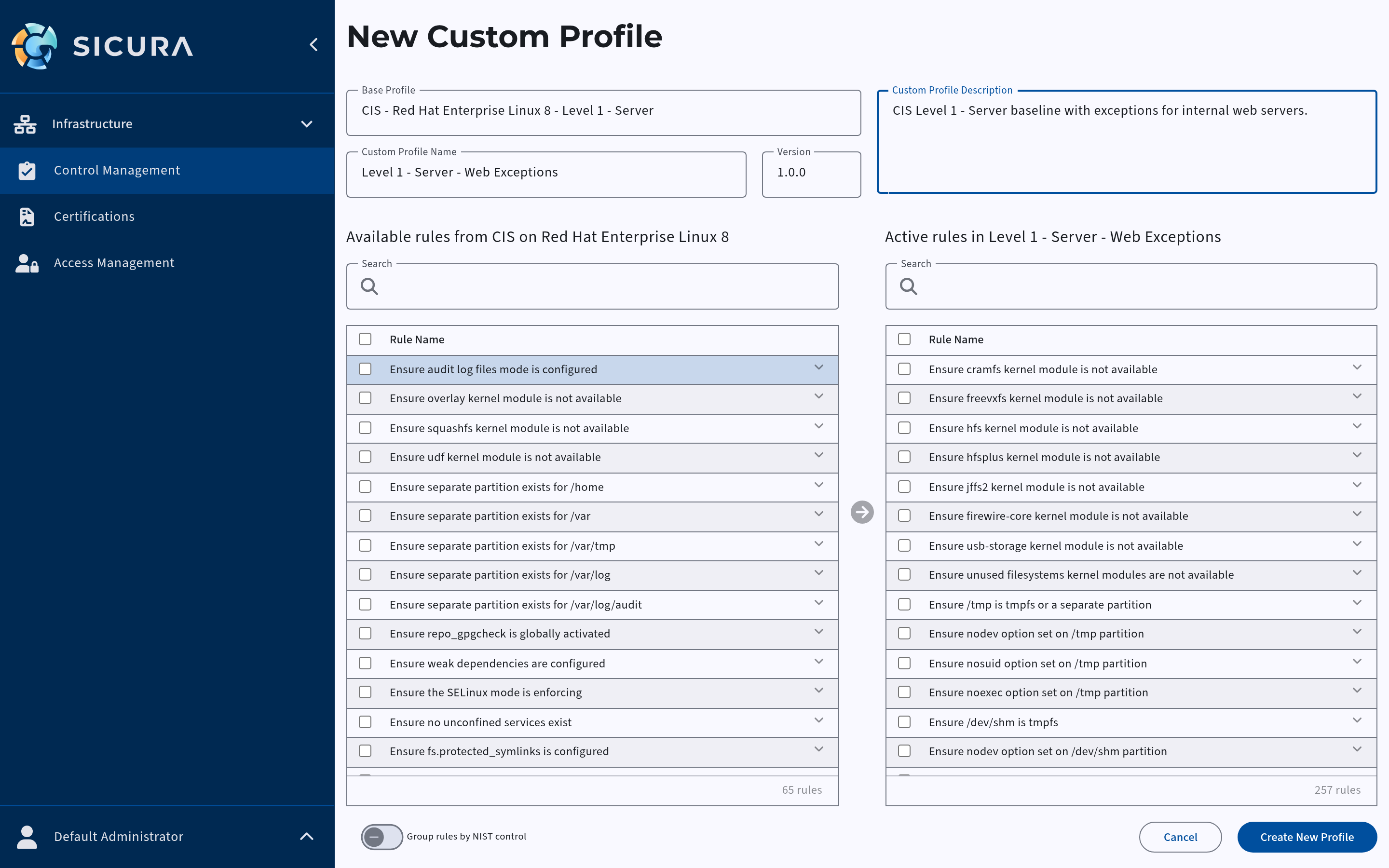Check Ensure the SELinux mode is enforcing
Viewport: 1389px width, 868px height.
pos(365,692)
